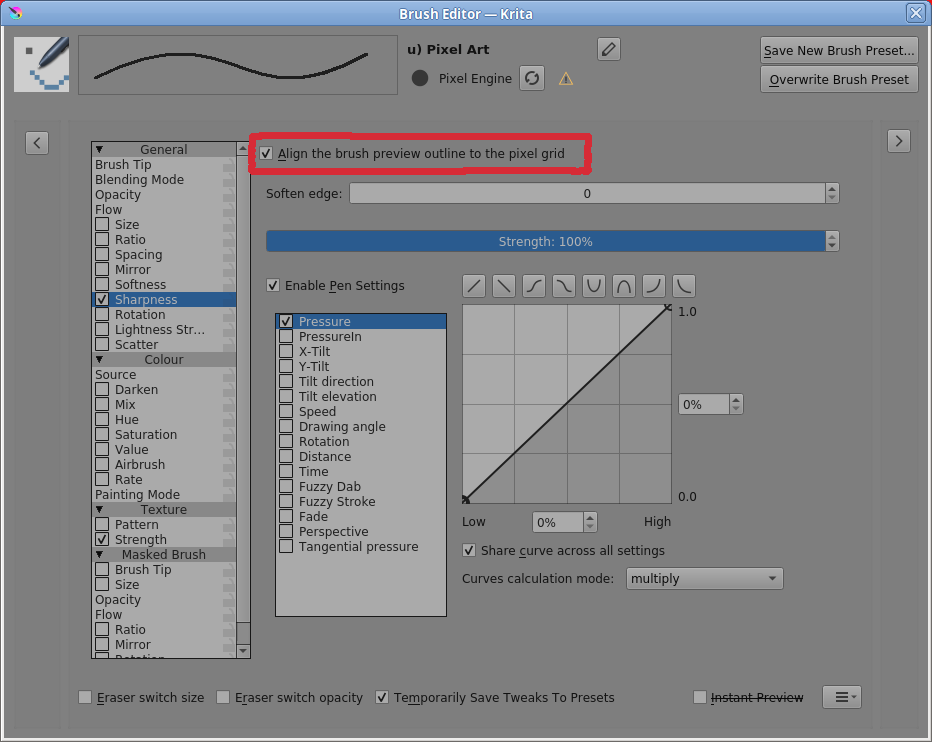Screen dimensions: 932x742
Task: Open the hamburger menu at bottom right
Action: click(x=842, y=697)
